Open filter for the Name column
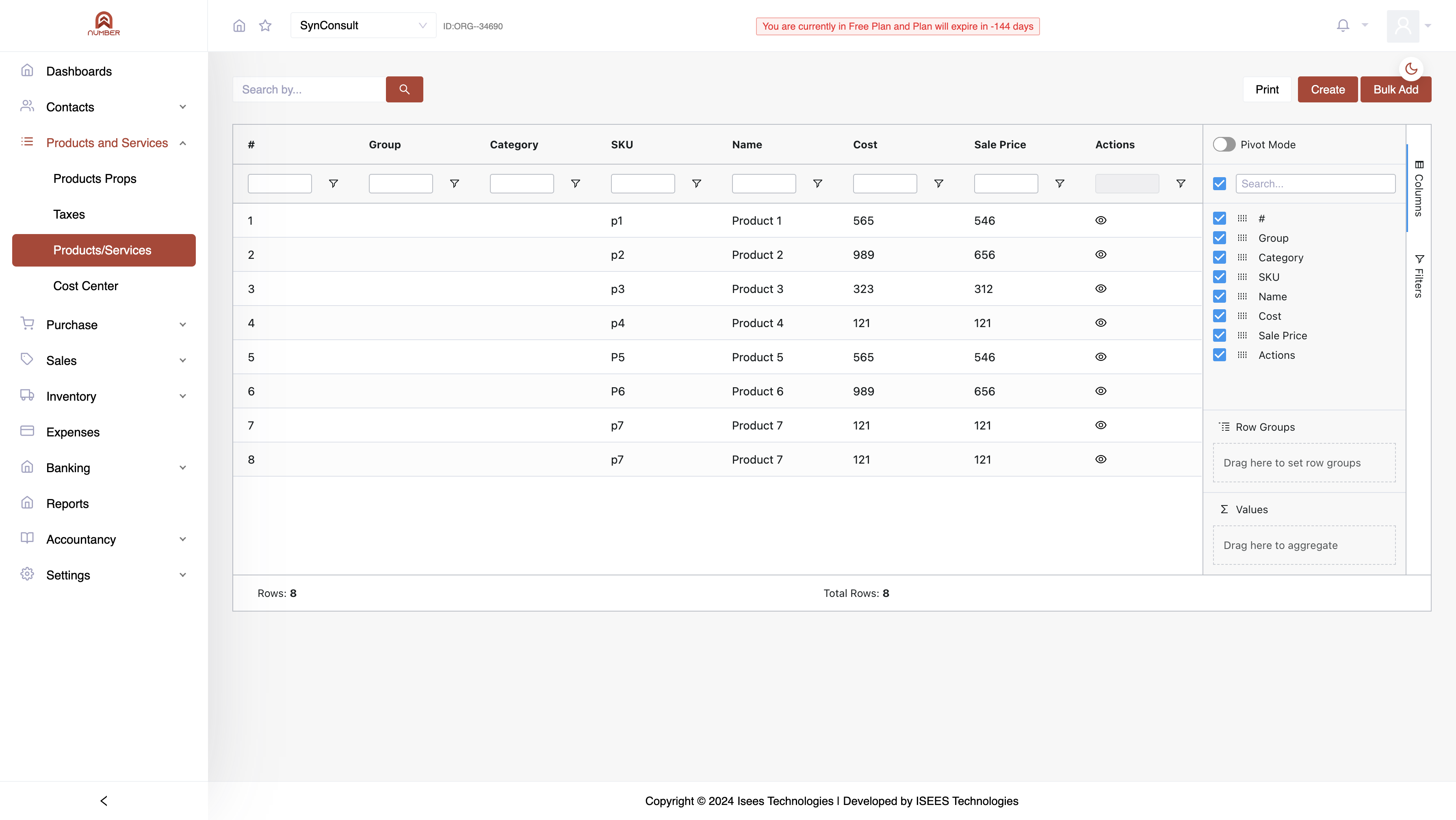 (817, 184)
